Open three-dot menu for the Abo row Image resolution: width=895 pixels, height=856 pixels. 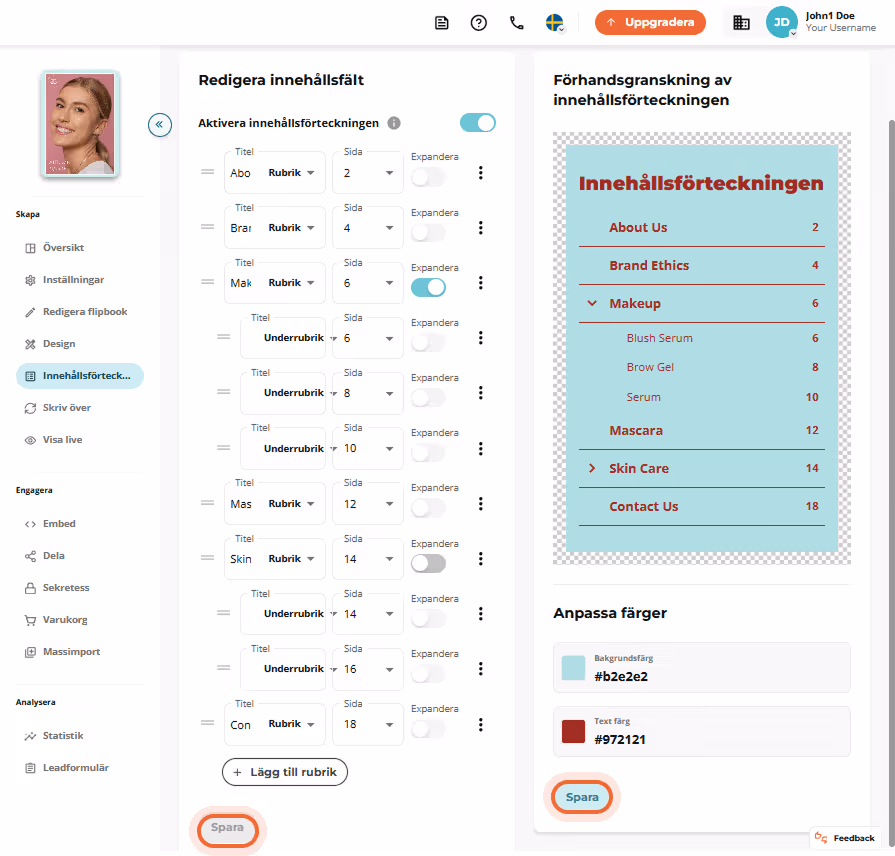(481, 173)
